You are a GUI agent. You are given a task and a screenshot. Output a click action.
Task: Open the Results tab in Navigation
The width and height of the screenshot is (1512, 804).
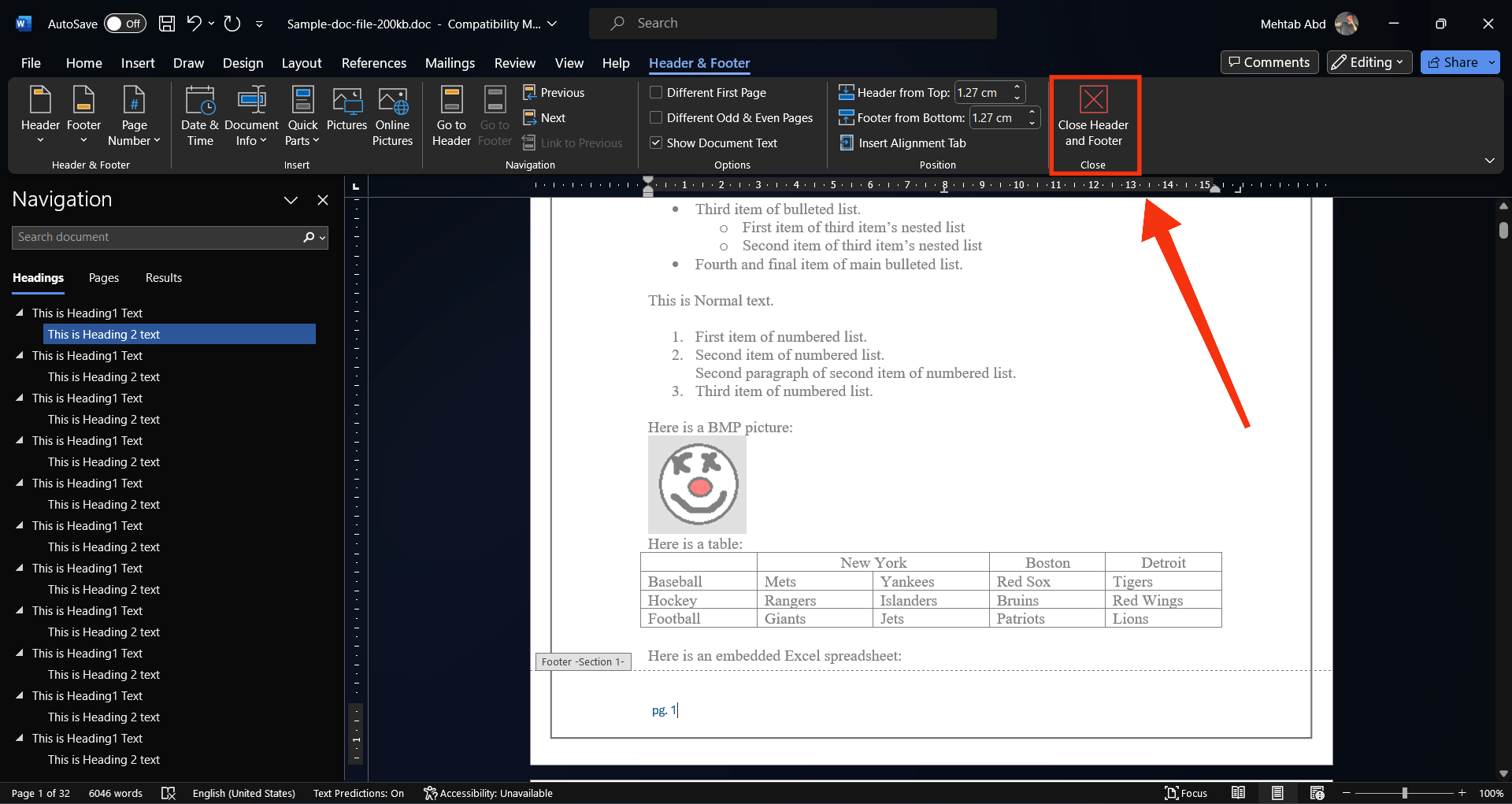pyautogui.click(x=164, y=278)
